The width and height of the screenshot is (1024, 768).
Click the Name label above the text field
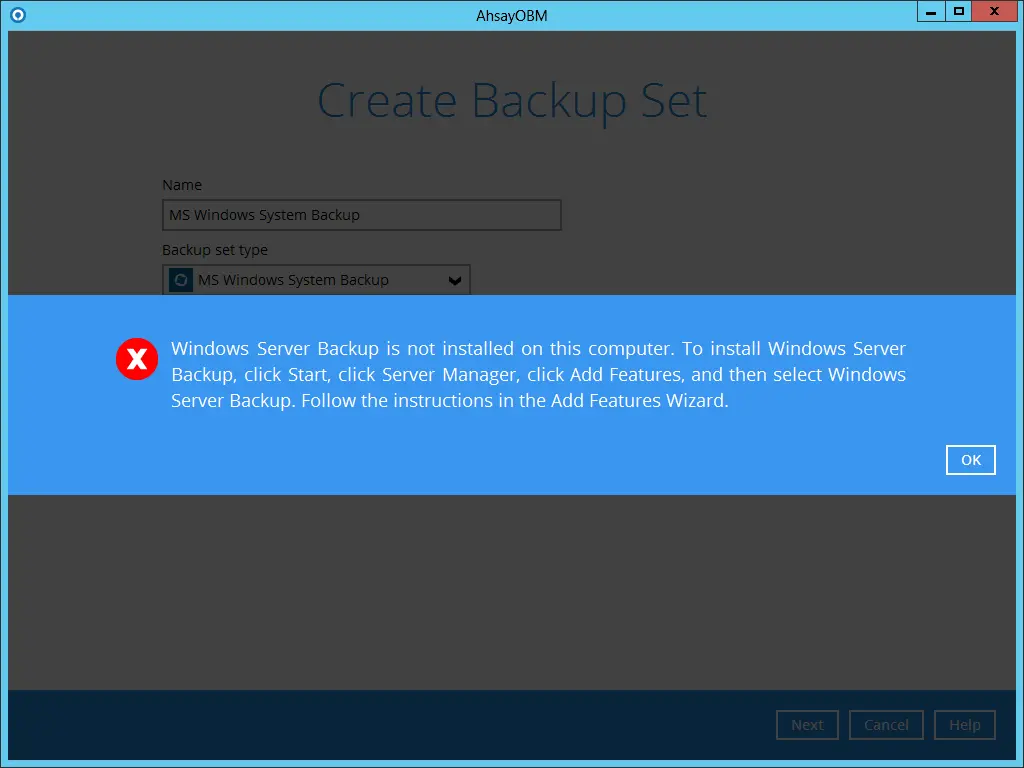pyautogui.click(x=181, y=184)
